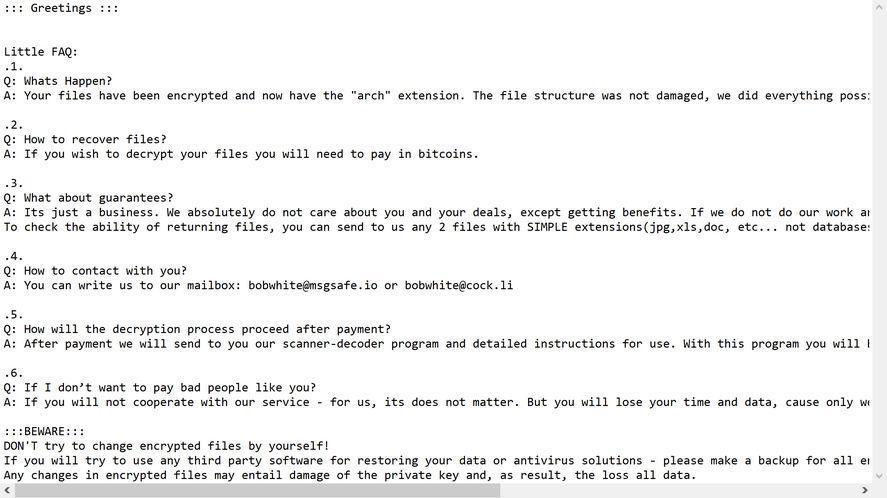Click "Q: If I don't want to pay" line
The height and width of the screenshot is (498, 887).
160,387
